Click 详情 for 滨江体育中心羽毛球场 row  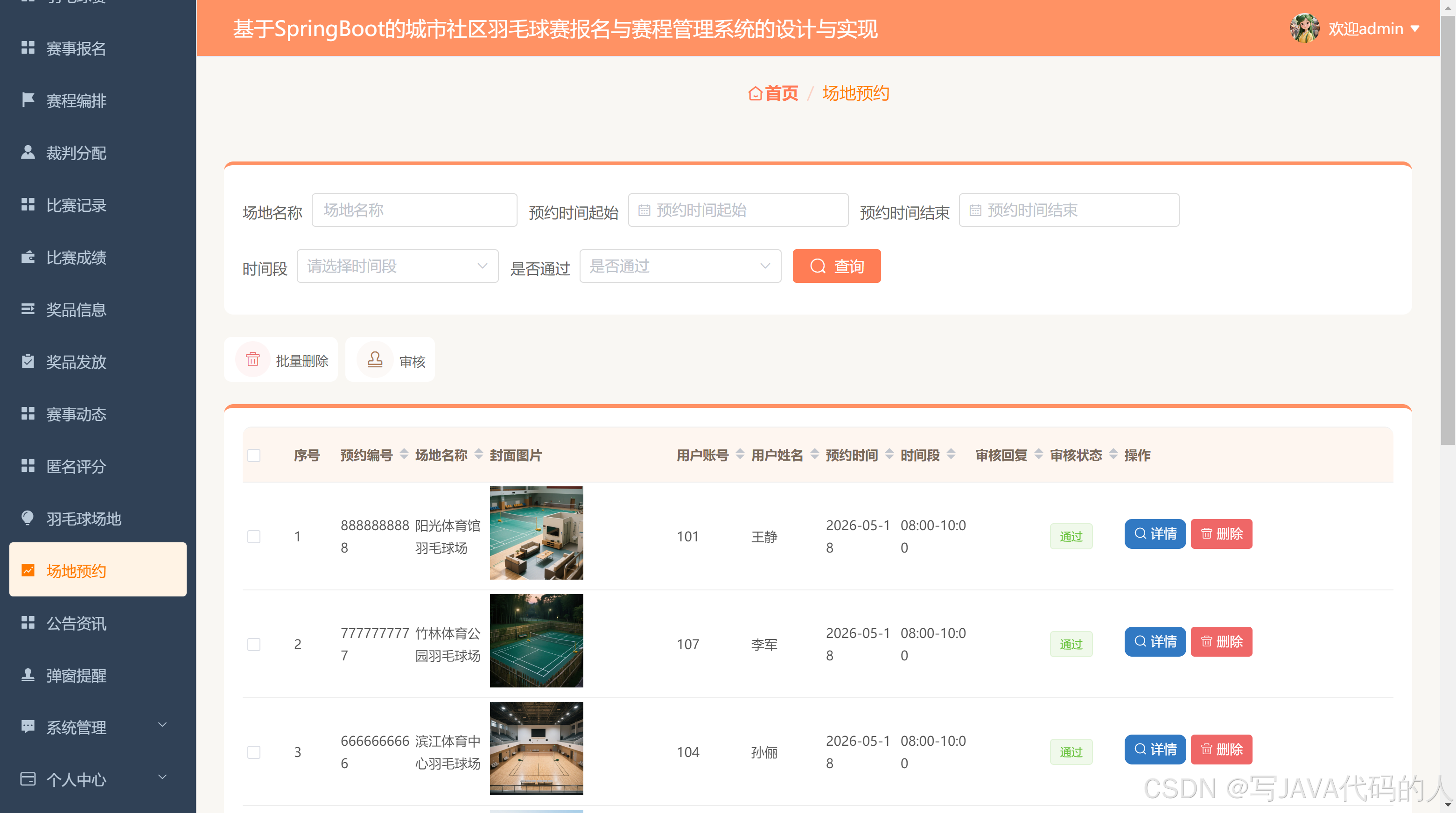(1155, 750)
